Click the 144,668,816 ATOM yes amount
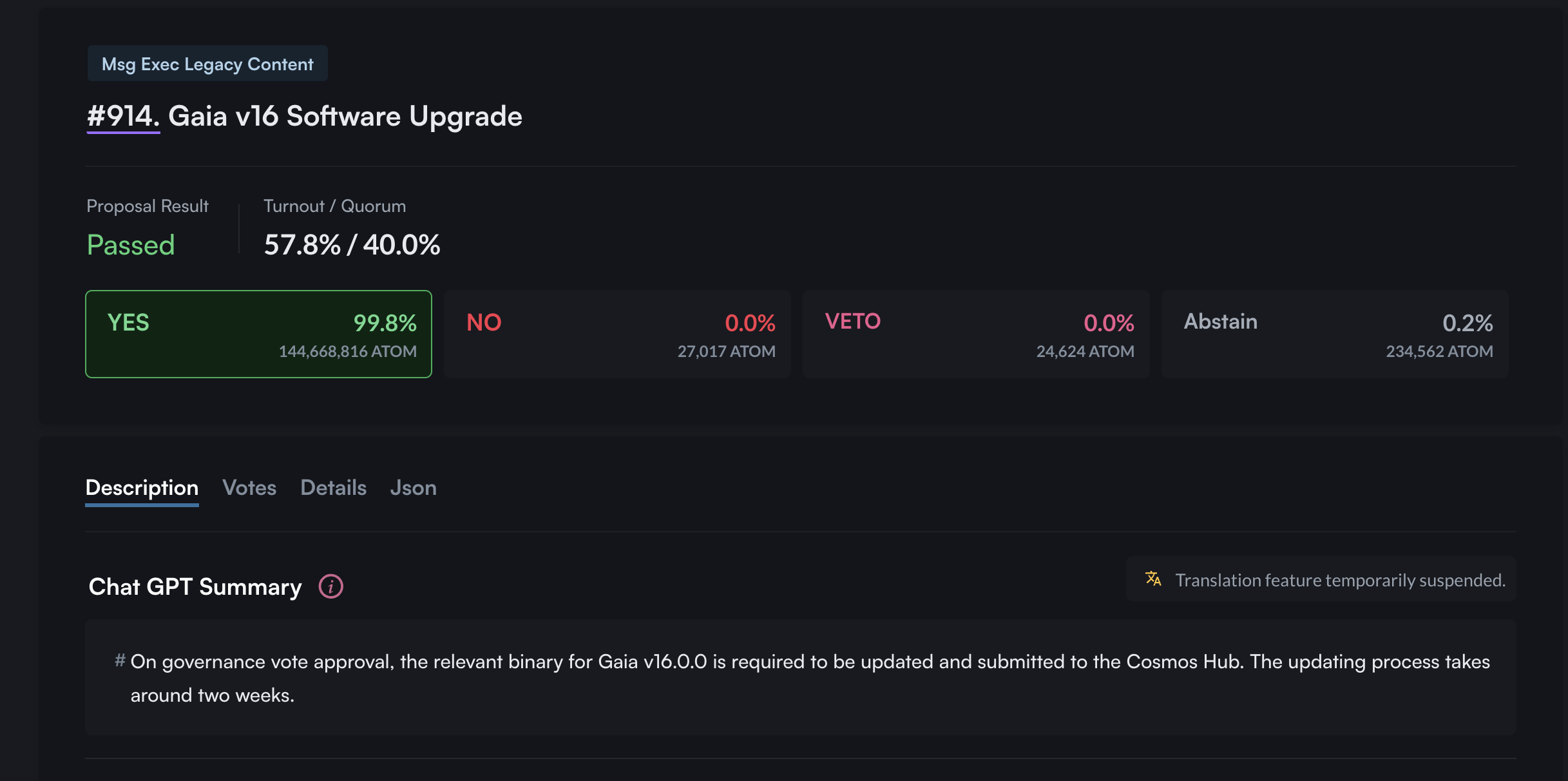Viewport: 1568px width, 781px height. click(x=347, y=351)
